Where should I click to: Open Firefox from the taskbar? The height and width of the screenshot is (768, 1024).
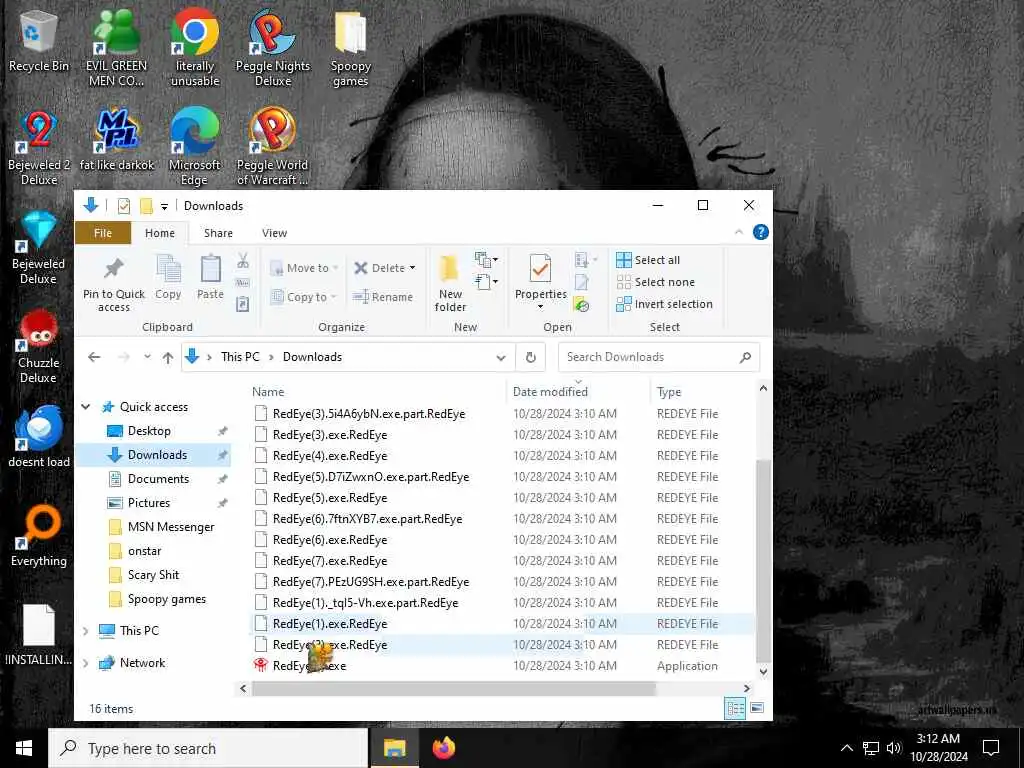444,748
